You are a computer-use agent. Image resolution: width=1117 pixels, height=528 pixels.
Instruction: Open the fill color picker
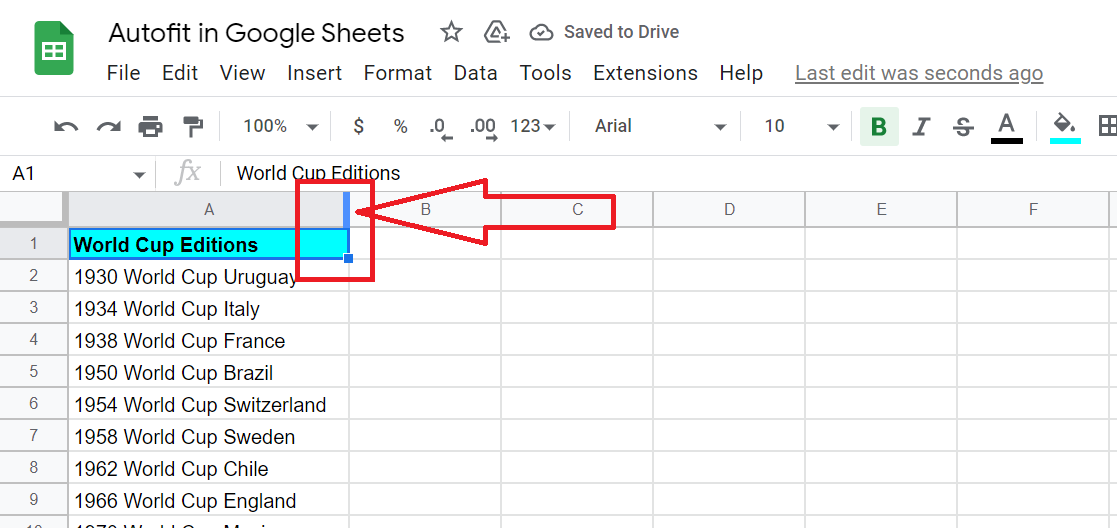point(1065,128)
